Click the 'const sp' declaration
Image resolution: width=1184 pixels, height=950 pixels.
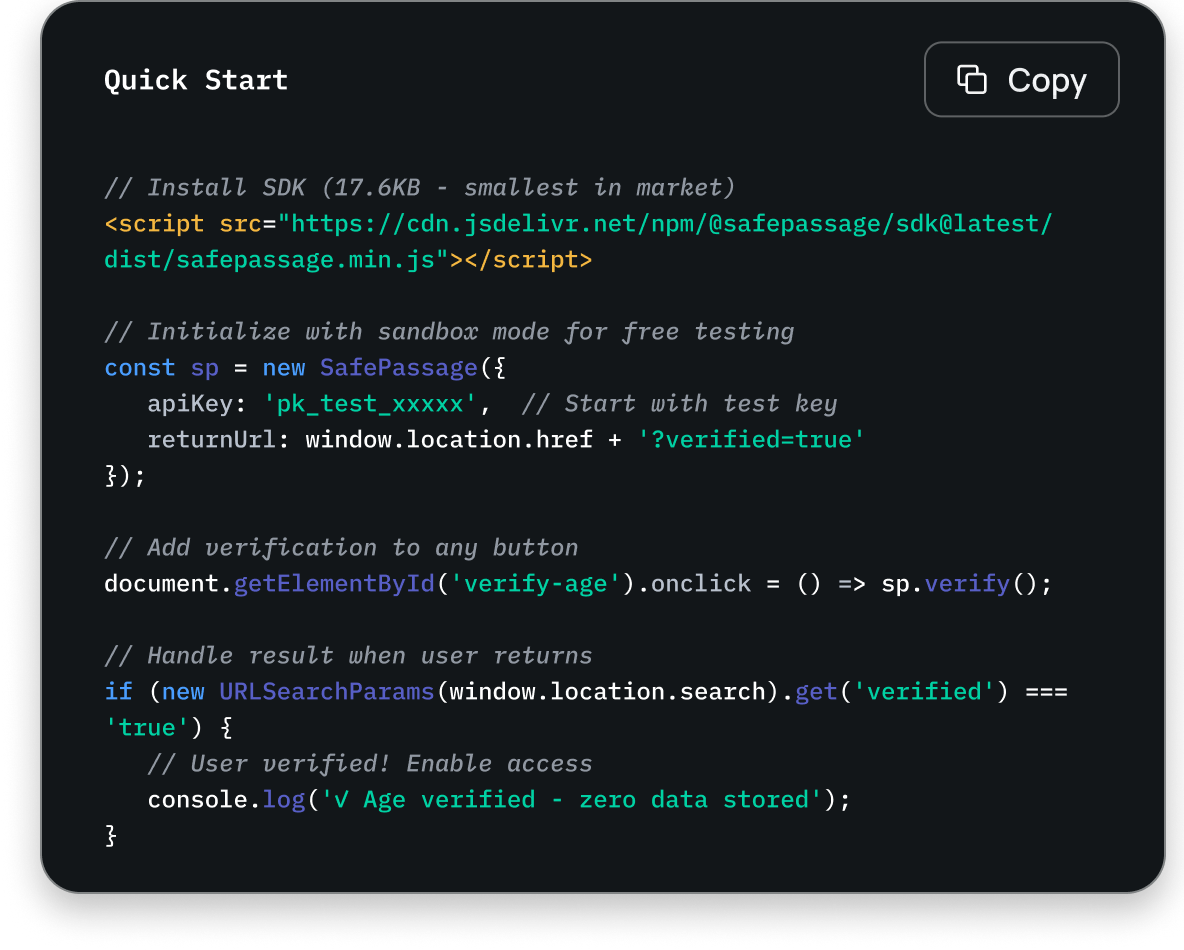[x=162, y=368]
